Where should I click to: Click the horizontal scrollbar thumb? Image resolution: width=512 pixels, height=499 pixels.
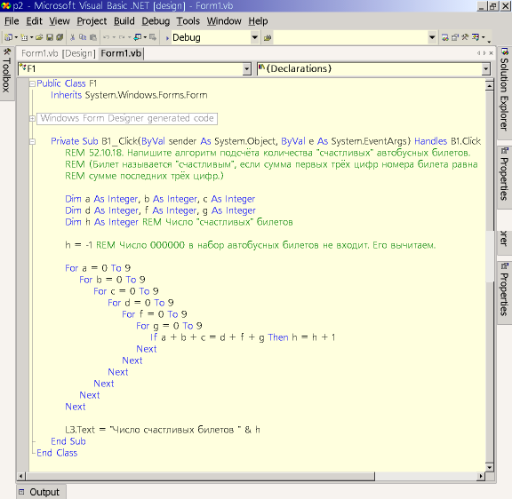point(199,476)
